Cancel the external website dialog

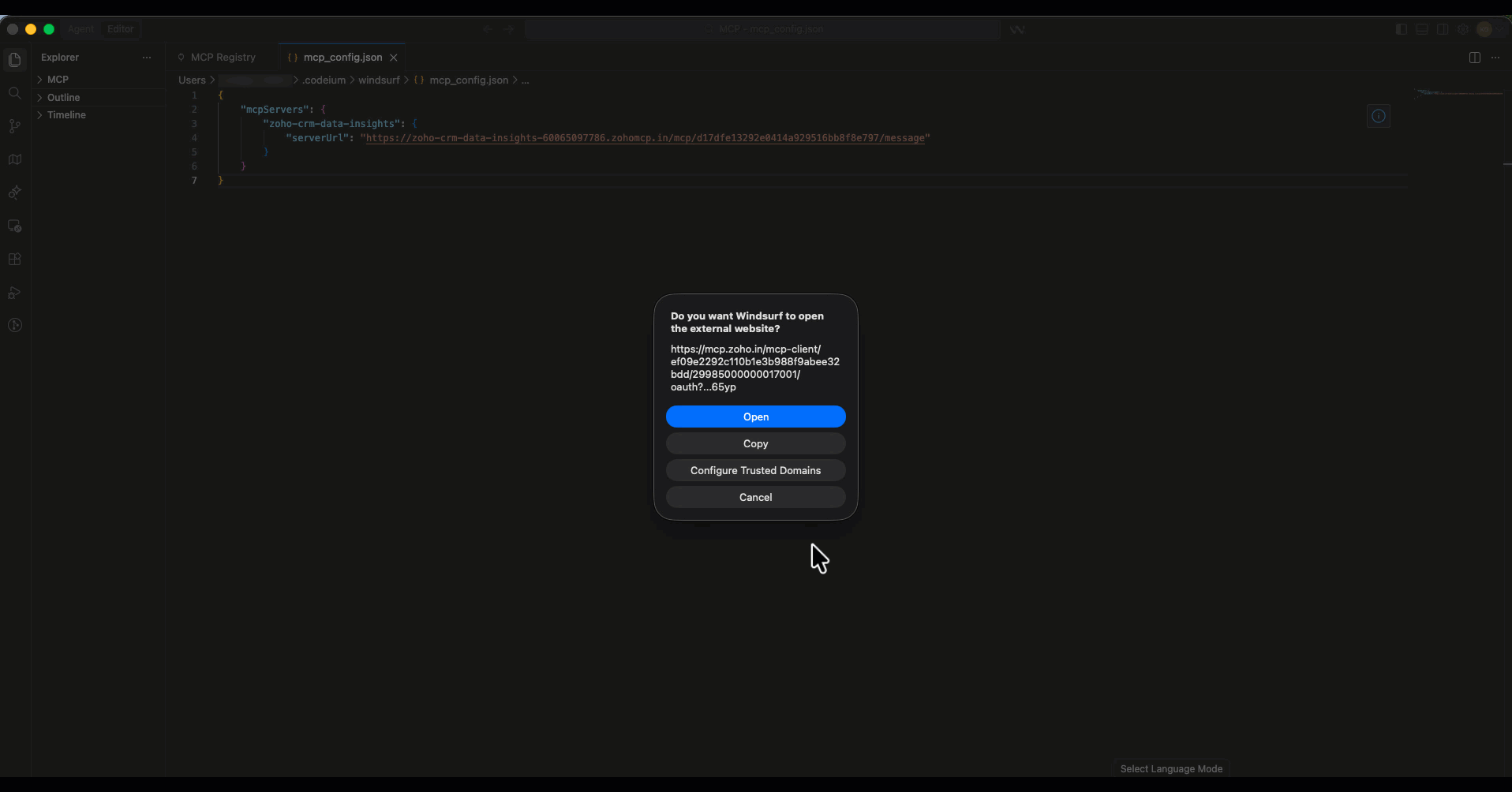pos(756,497)
